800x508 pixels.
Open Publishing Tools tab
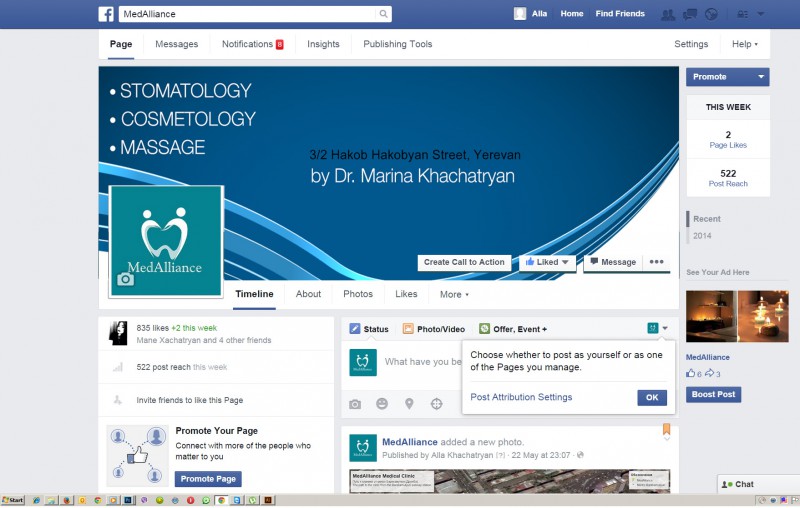point(397,44)
